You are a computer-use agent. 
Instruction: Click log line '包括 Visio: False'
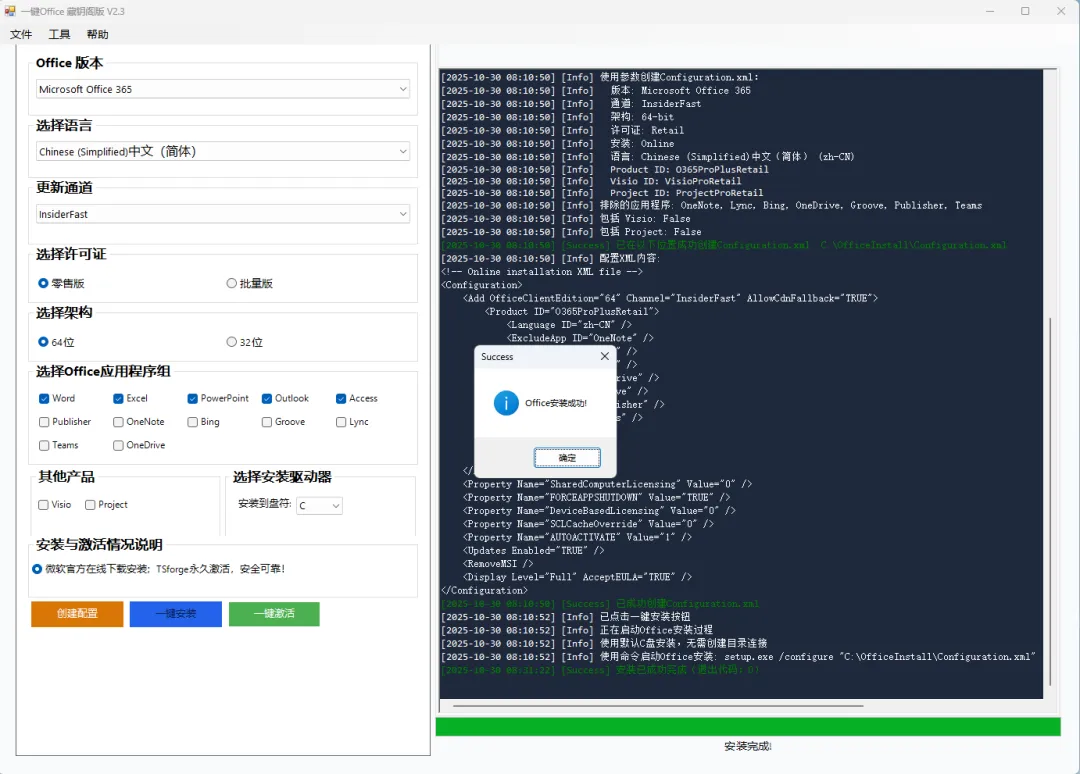pyautogui.click(x=565, y=219)
